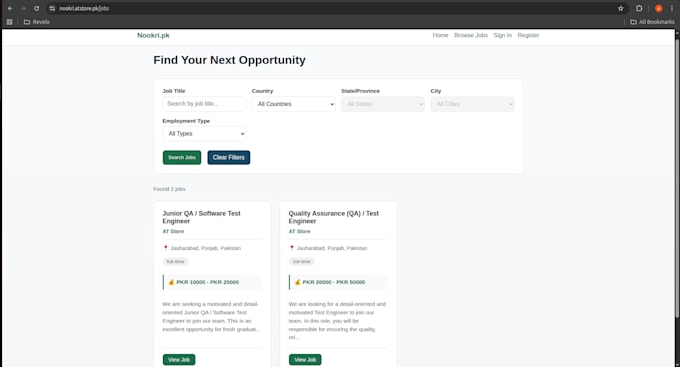This screenshot has height=367, width=680.
Task: Open the apps grid in bookmarks bar
Action: point(10,22)
